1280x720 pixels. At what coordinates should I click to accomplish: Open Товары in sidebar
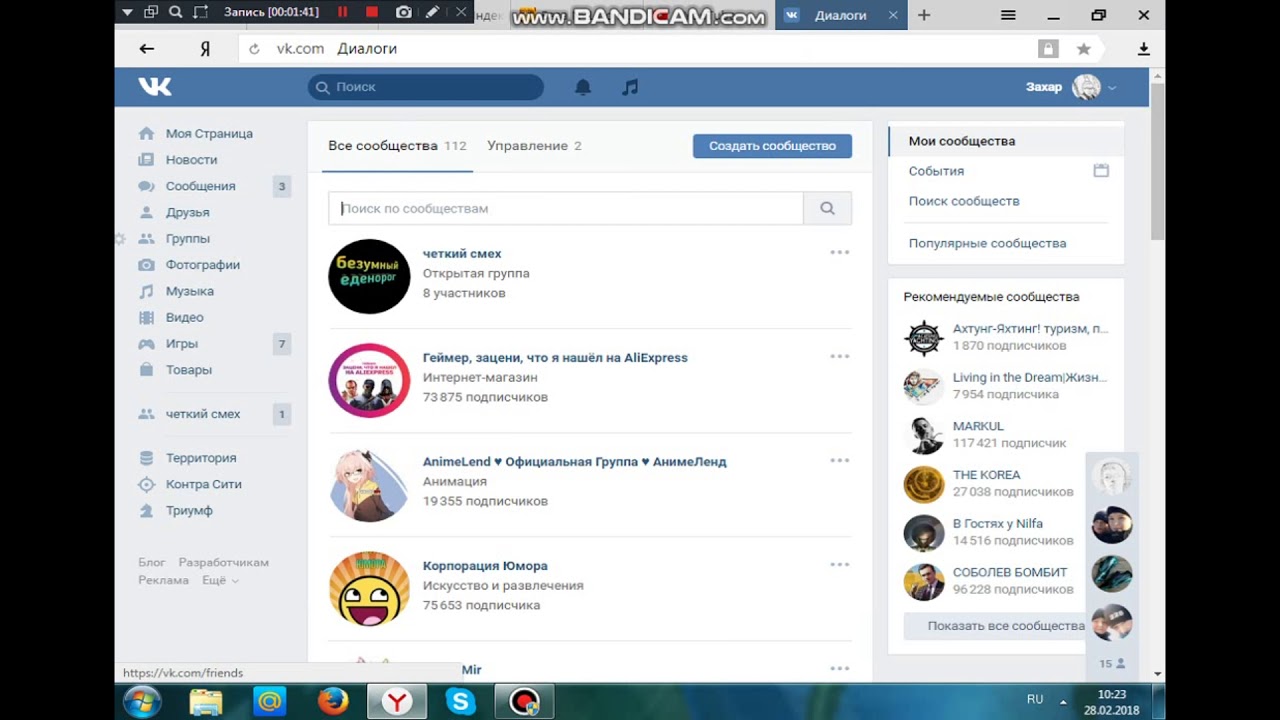189,370
